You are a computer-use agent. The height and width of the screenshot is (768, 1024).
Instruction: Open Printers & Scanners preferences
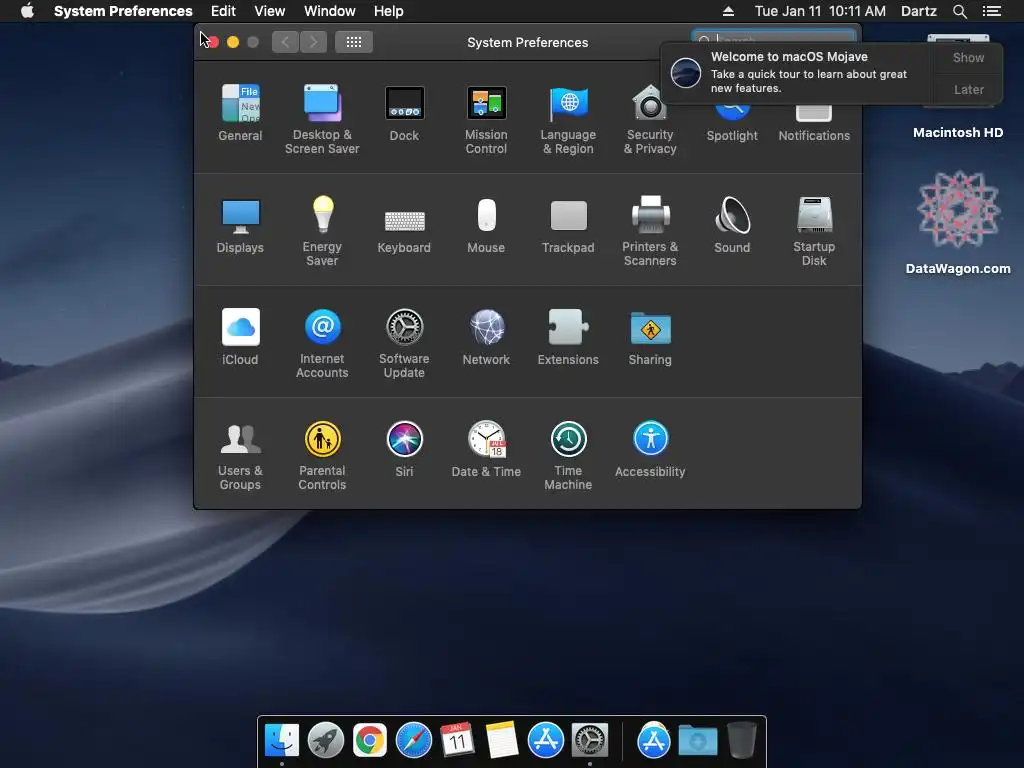point(650,231)
